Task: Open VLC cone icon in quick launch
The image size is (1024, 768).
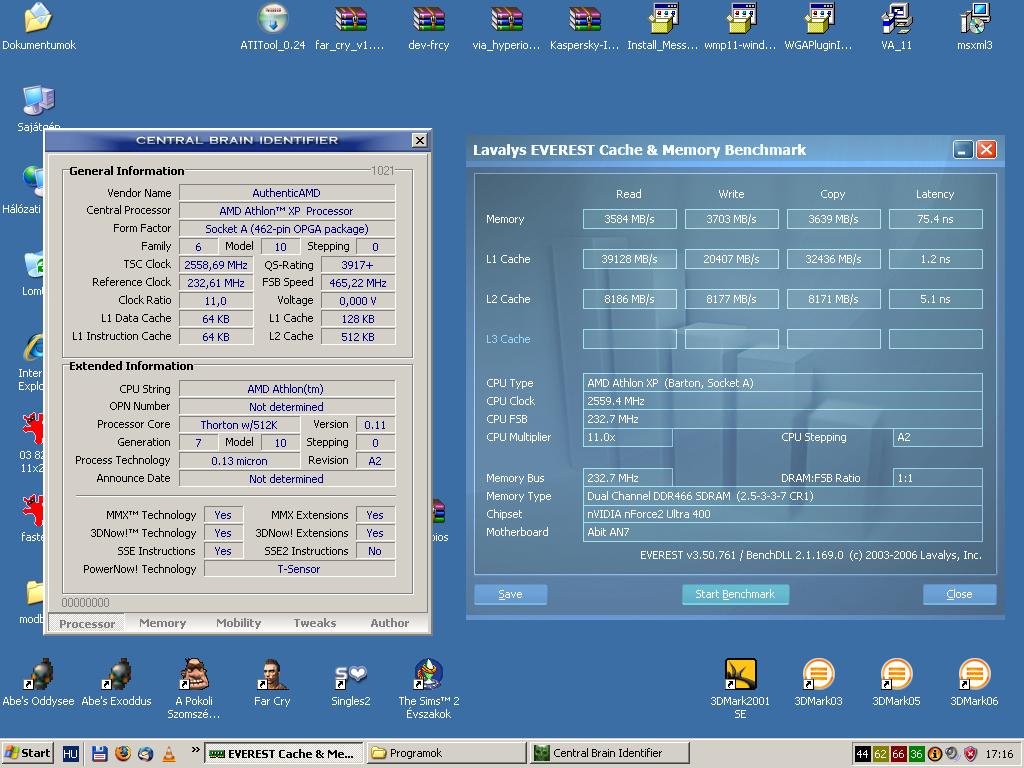Action: (x=168, y=754)
